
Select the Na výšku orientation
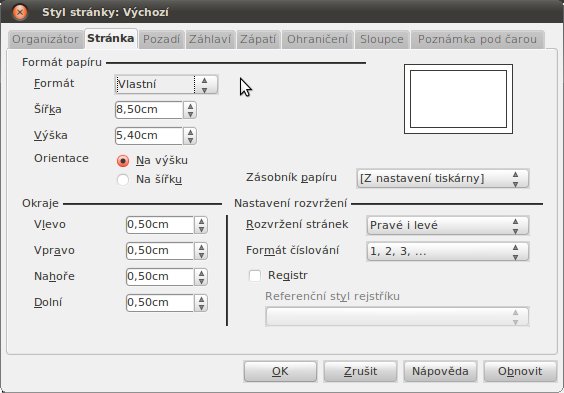123,161
